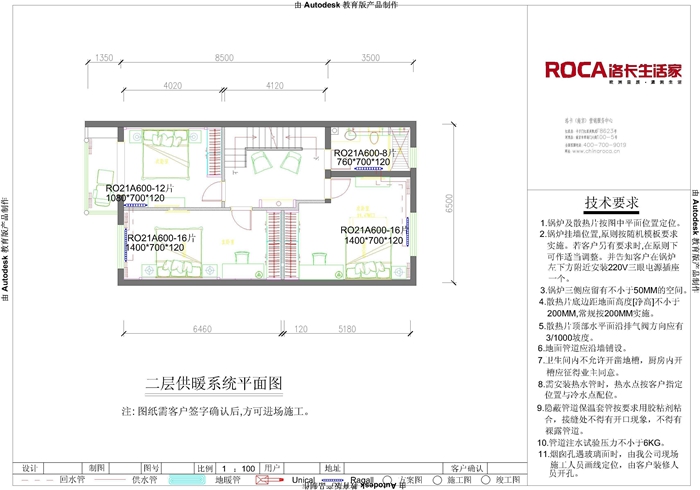
Task: Click the 设计 field in the title block
Action: pyautogui.click(x=29, y=467)
